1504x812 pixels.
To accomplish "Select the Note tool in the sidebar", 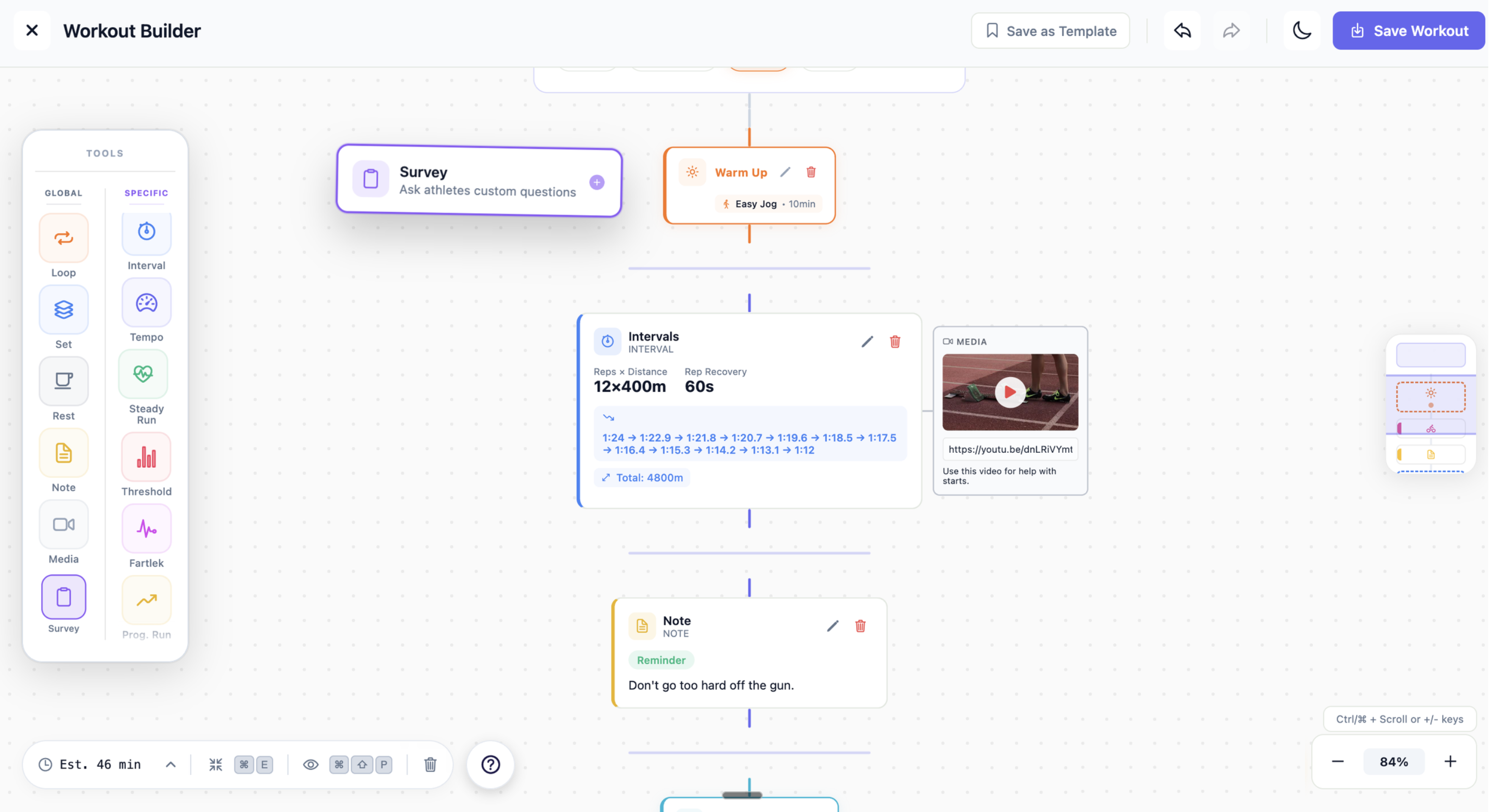I will (x=63, y=452).
